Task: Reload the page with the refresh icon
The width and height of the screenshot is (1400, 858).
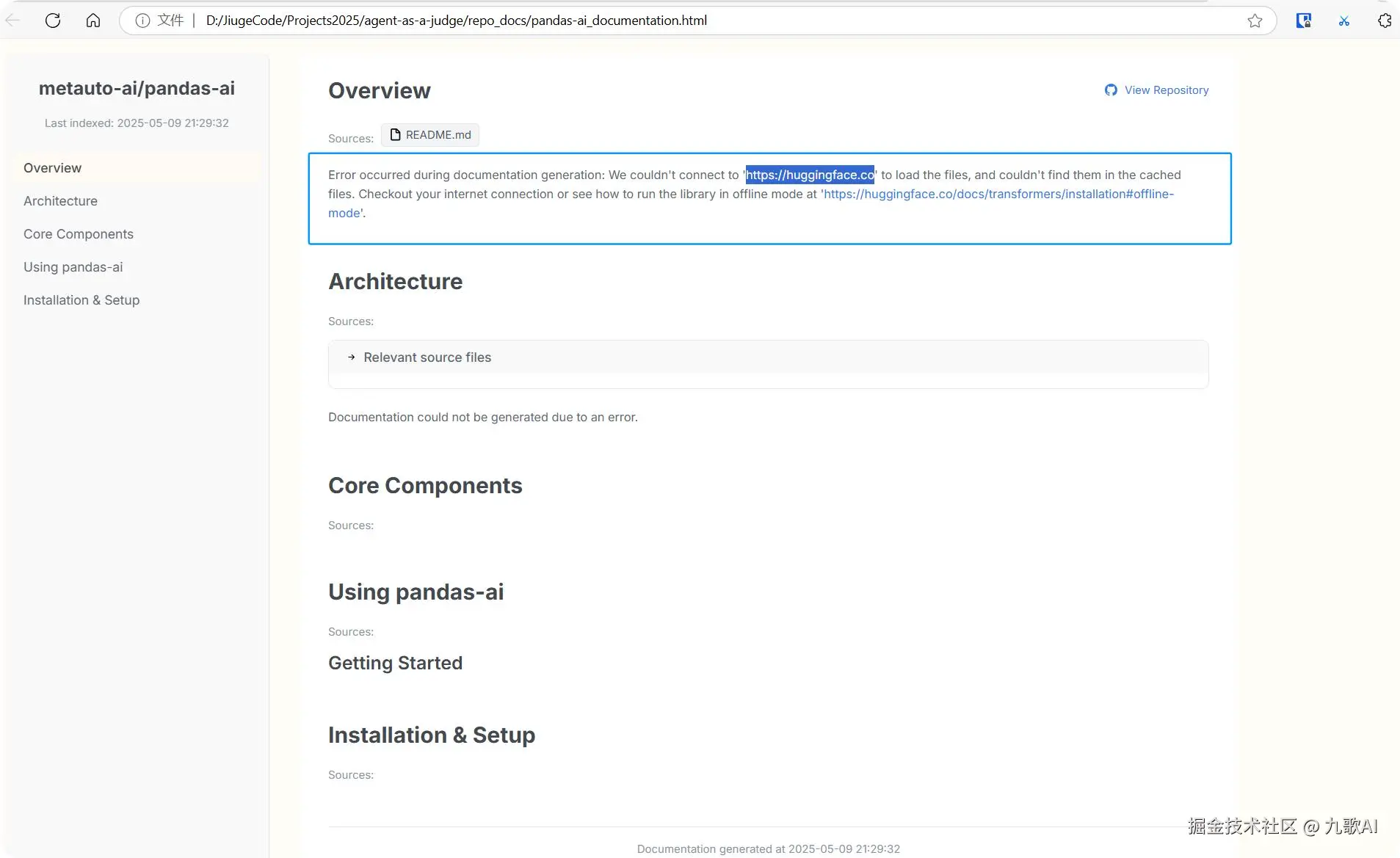Action: pyautogui.click(x=53, y=21)
